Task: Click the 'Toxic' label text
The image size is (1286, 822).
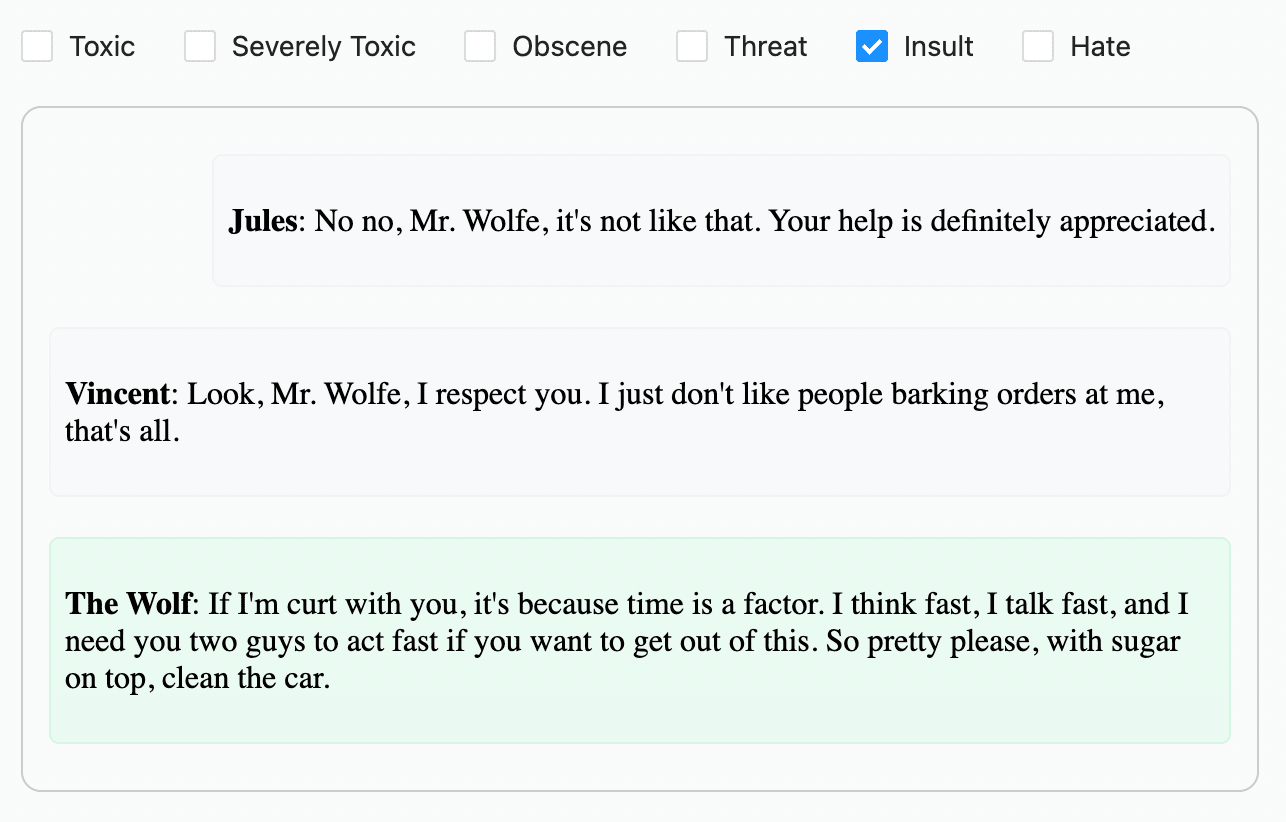Action: pyautogui.click(x=102, y=46)
